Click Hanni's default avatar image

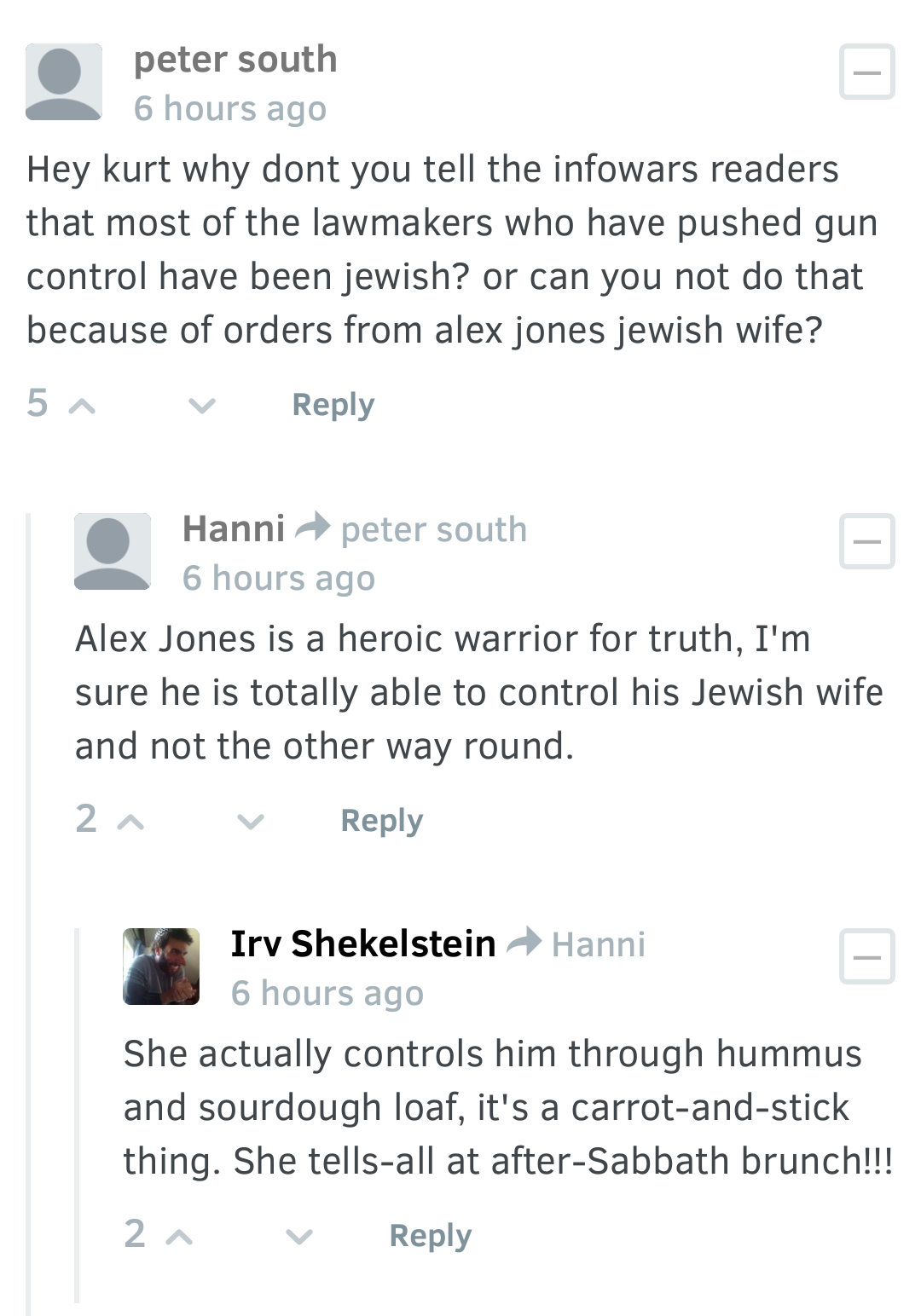113,551
